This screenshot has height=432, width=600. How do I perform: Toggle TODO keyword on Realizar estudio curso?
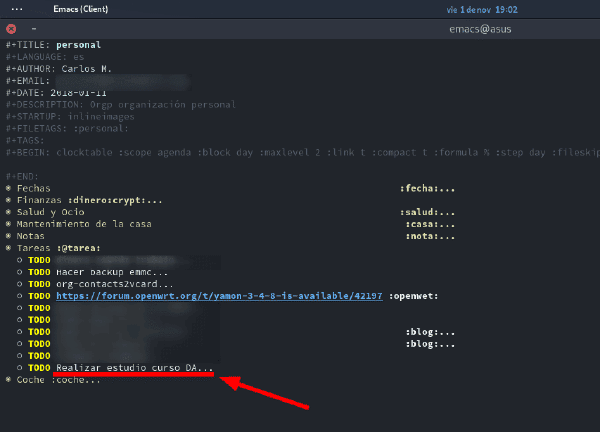[x=39, y=368]
